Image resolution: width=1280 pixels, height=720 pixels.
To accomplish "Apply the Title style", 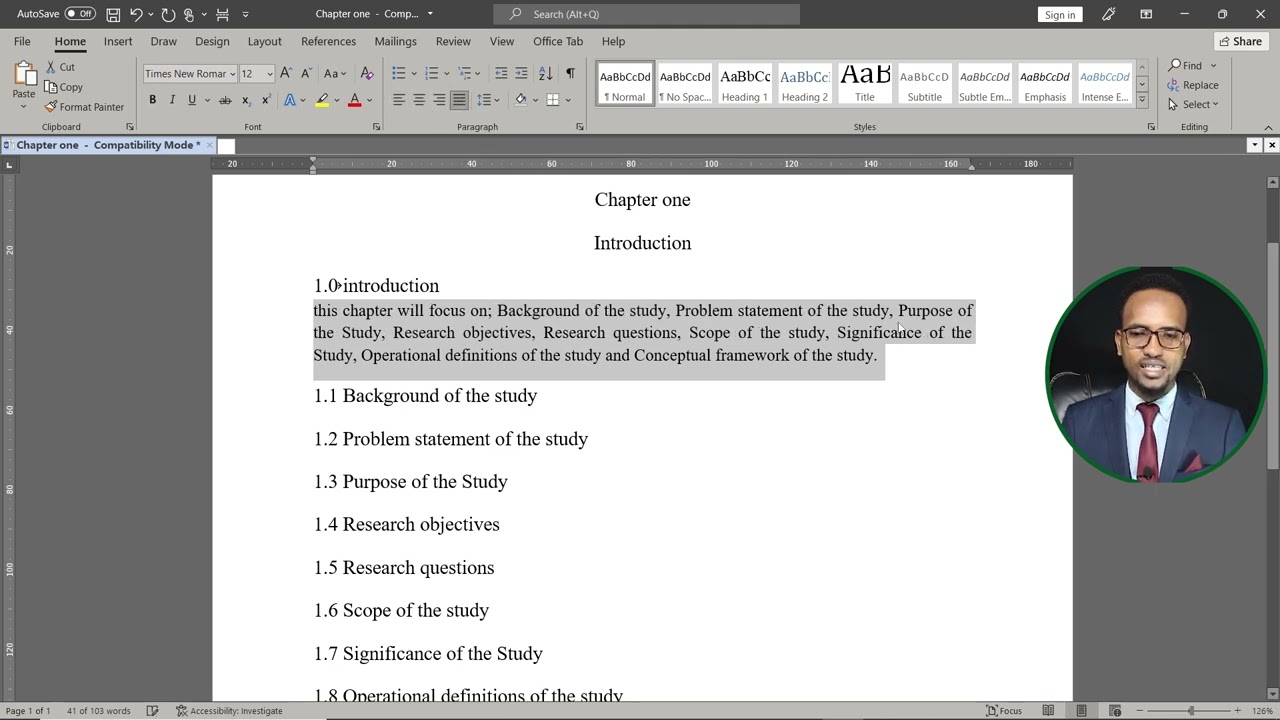I will [x=865, y=83].
